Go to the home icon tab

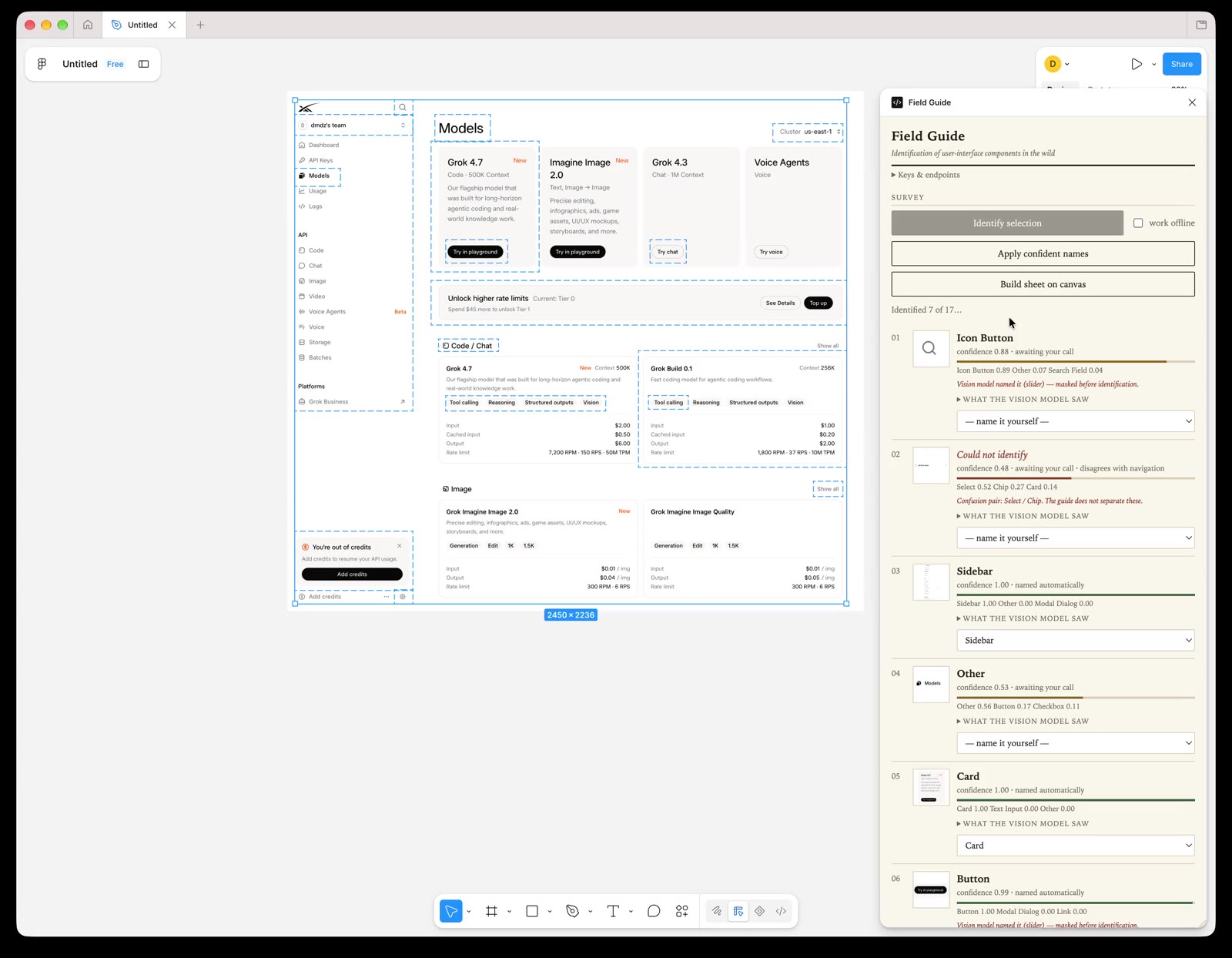tap(88, 25)
